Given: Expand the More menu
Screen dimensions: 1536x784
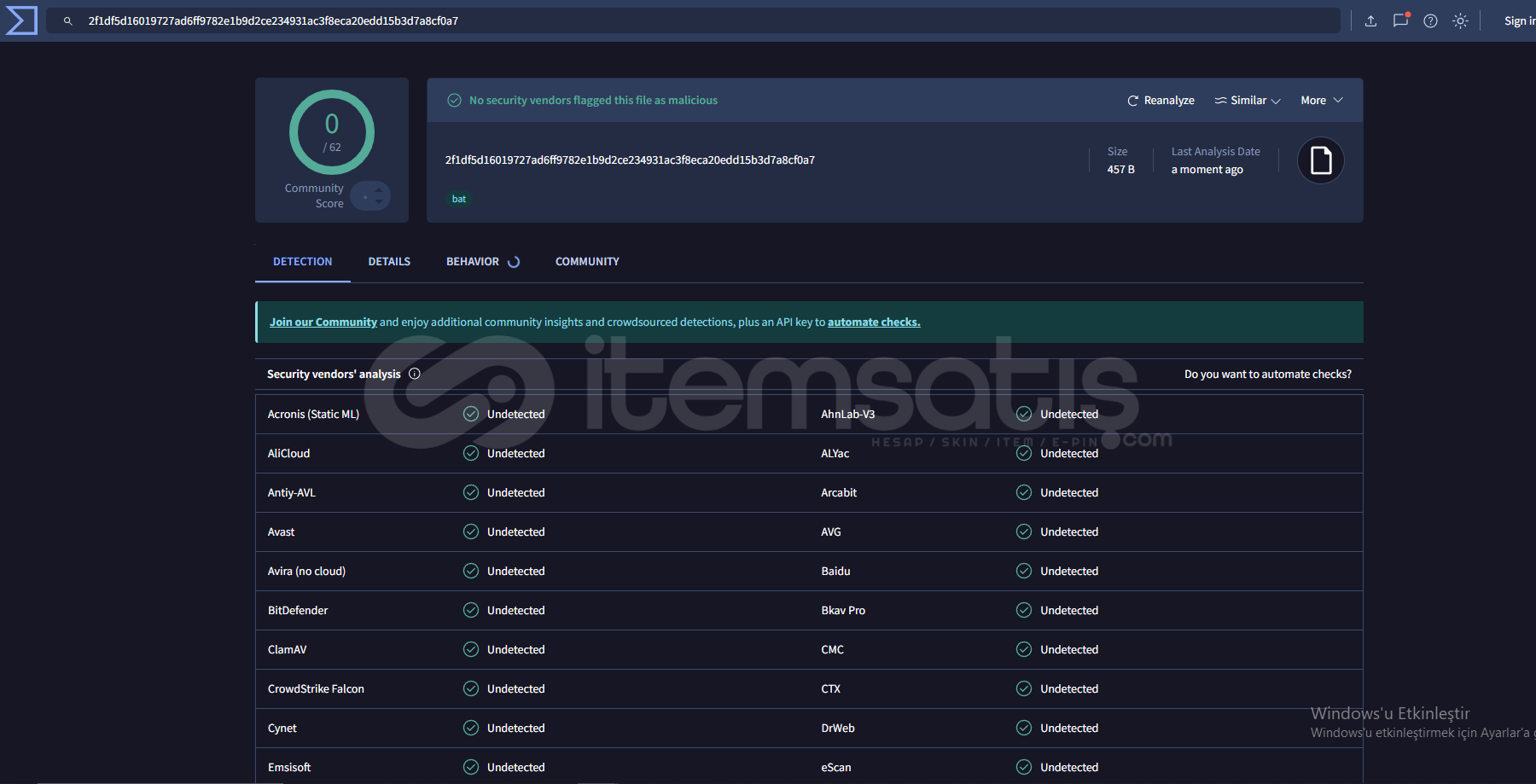Looking at the screenshot, I should [x=1322, y=101].
